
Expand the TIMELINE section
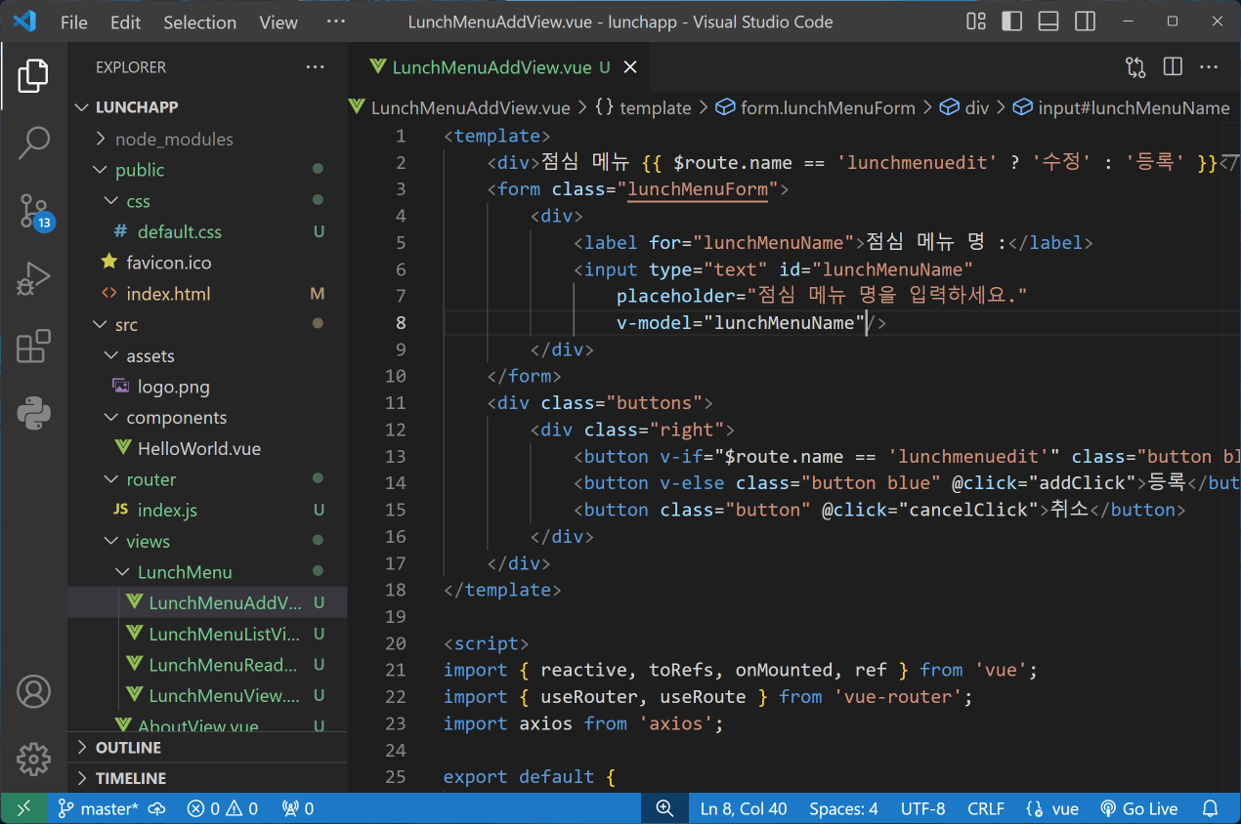208,778
